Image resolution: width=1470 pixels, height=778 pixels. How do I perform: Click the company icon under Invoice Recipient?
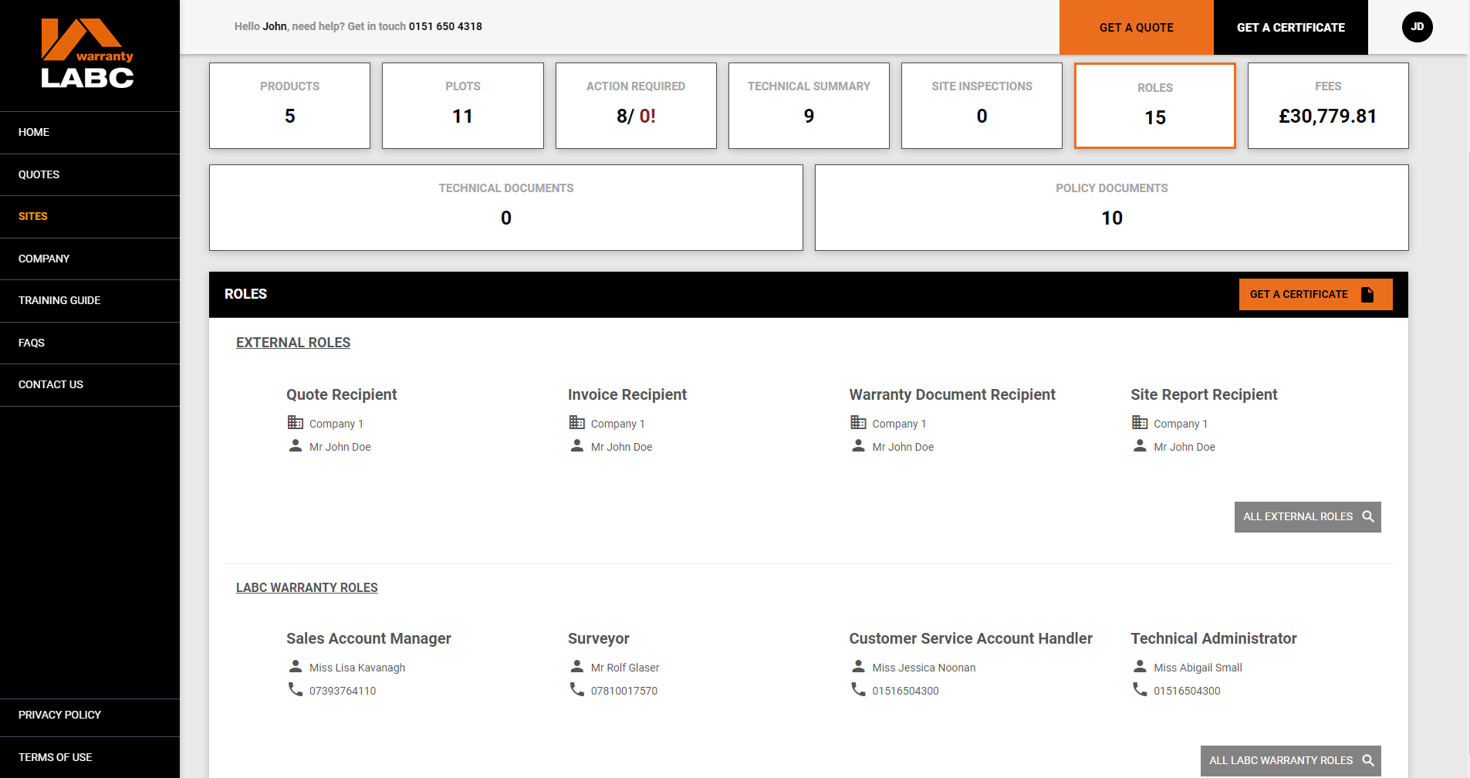coord(577,423)
